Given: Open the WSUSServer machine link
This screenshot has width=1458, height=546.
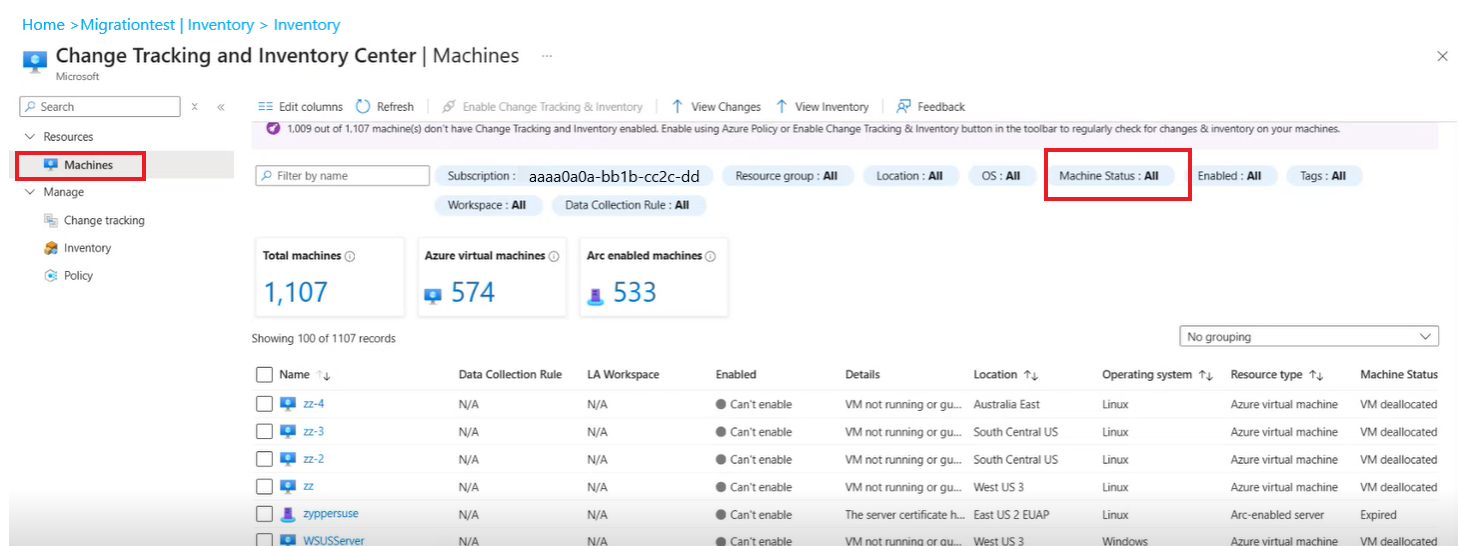Looking at the screenshot, I should click(334, 541).
